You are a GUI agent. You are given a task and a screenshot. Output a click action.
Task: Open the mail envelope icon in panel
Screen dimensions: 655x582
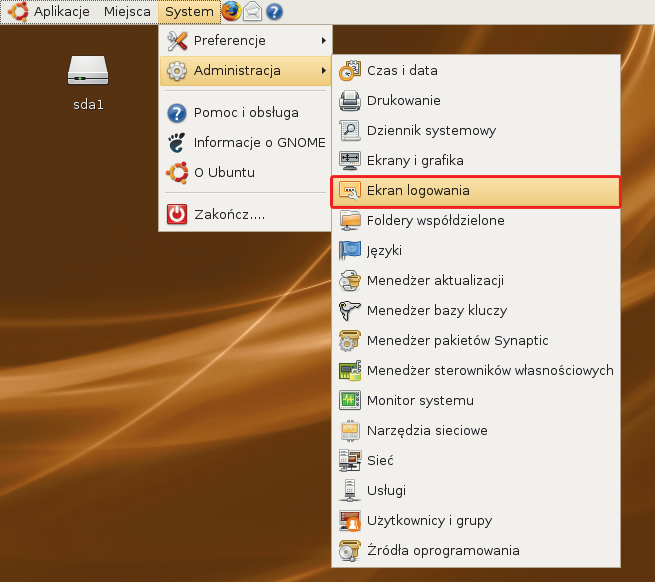pos(253,12)
